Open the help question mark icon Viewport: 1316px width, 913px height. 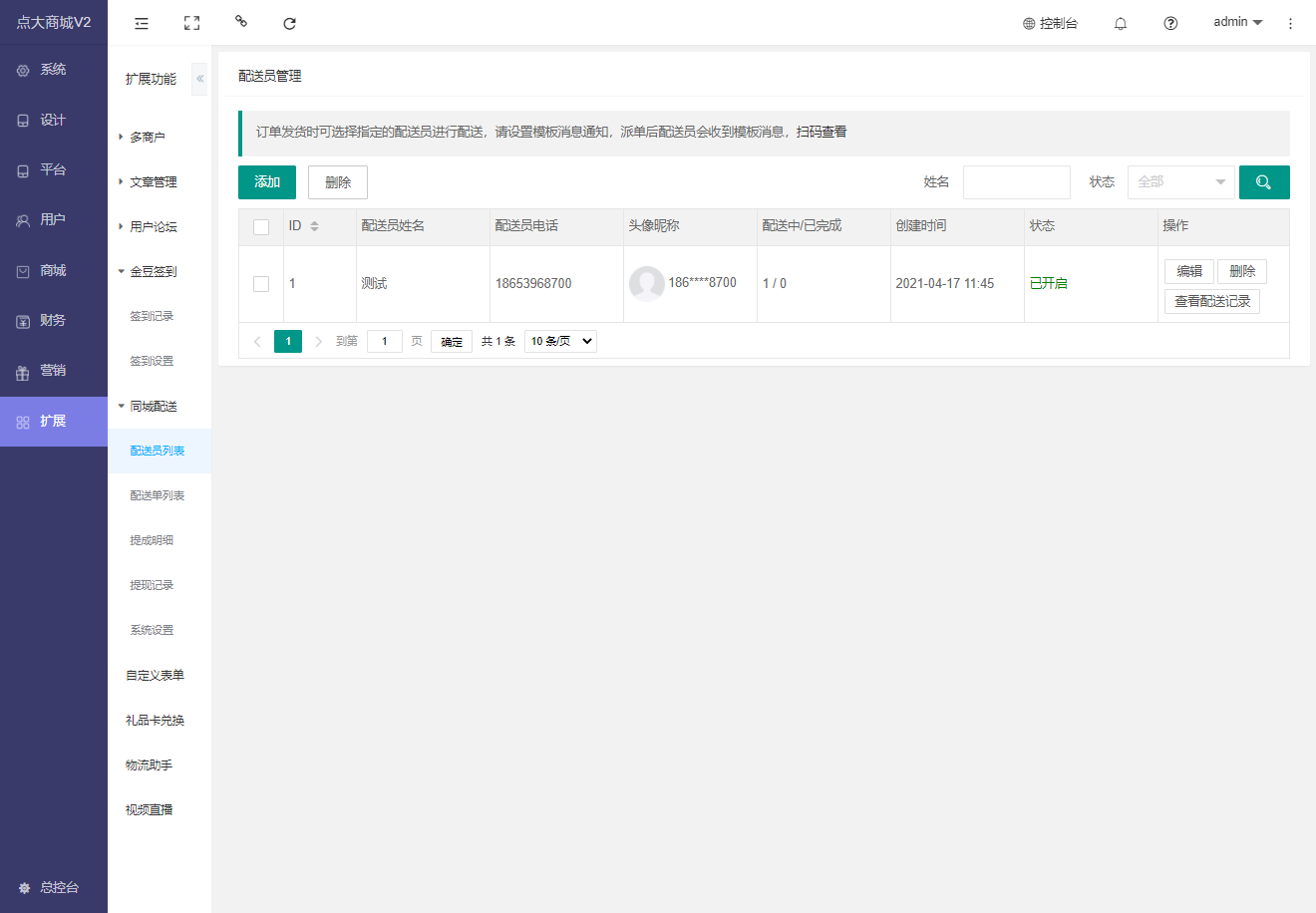[x=1170, y=23]
